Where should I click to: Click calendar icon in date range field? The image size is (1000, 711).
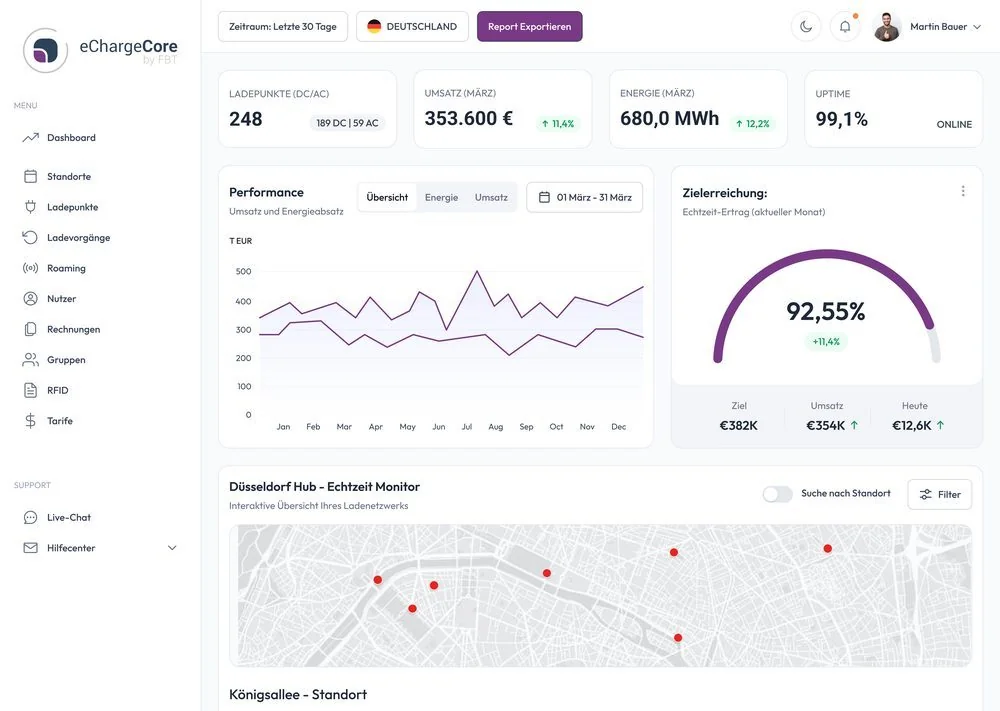click(x=544, y=198)
